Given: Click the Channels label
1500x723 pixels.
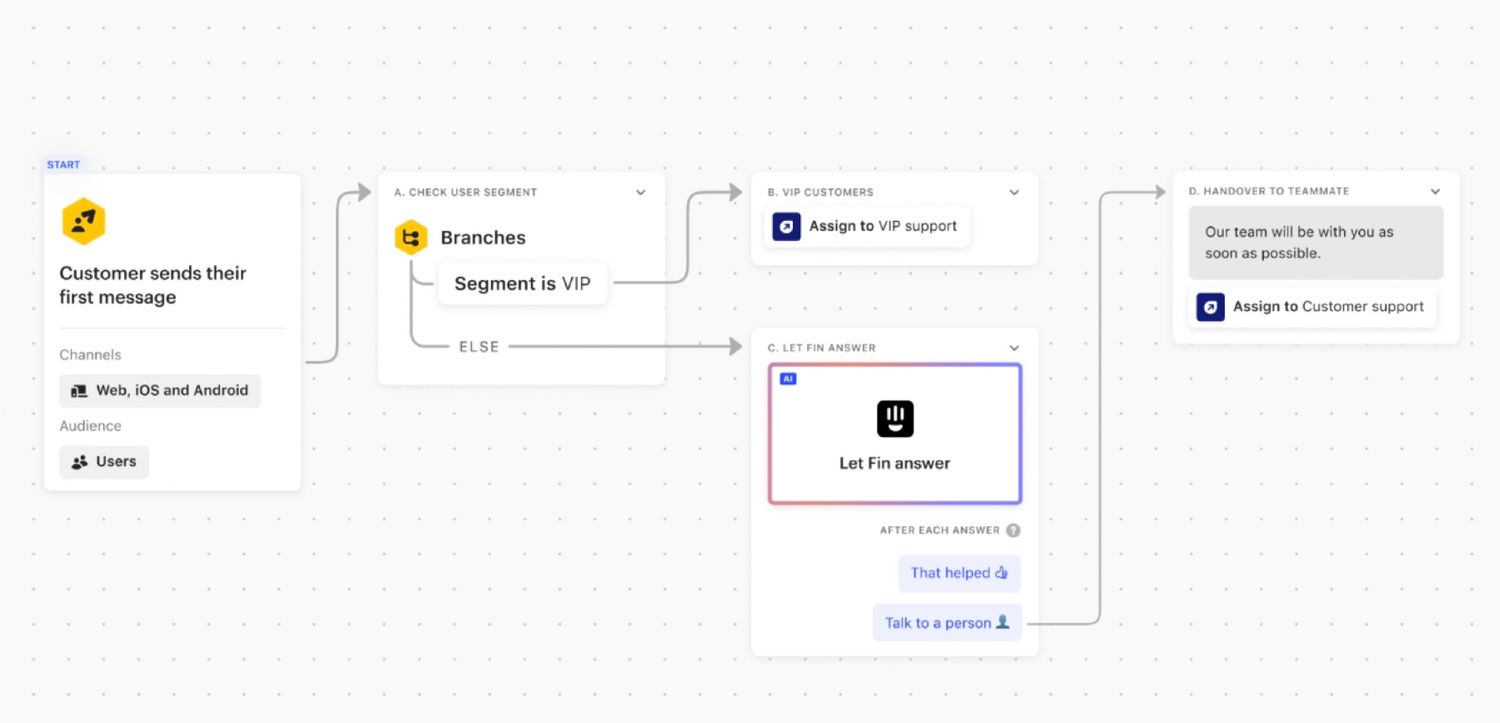Looking at the screenshot, I should (90, 355).
